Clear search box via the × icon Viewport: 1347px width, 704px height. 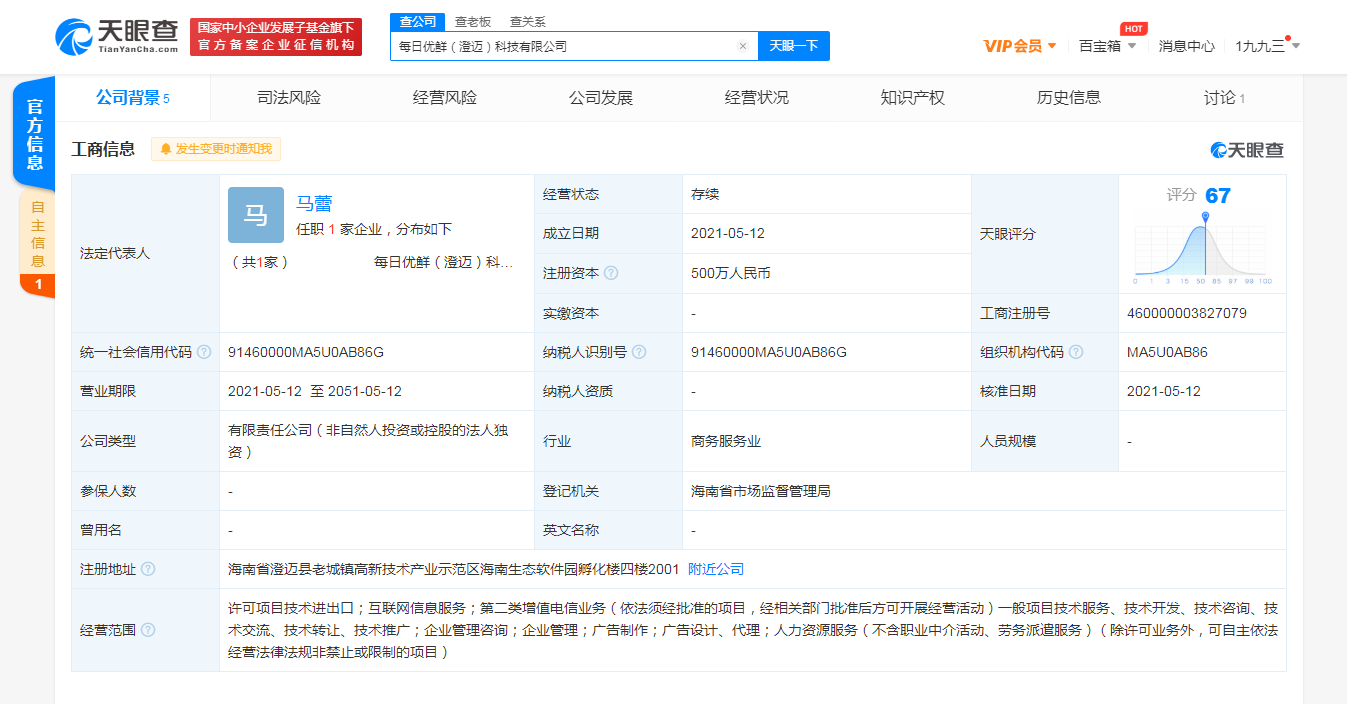click(x=743, y=45)
